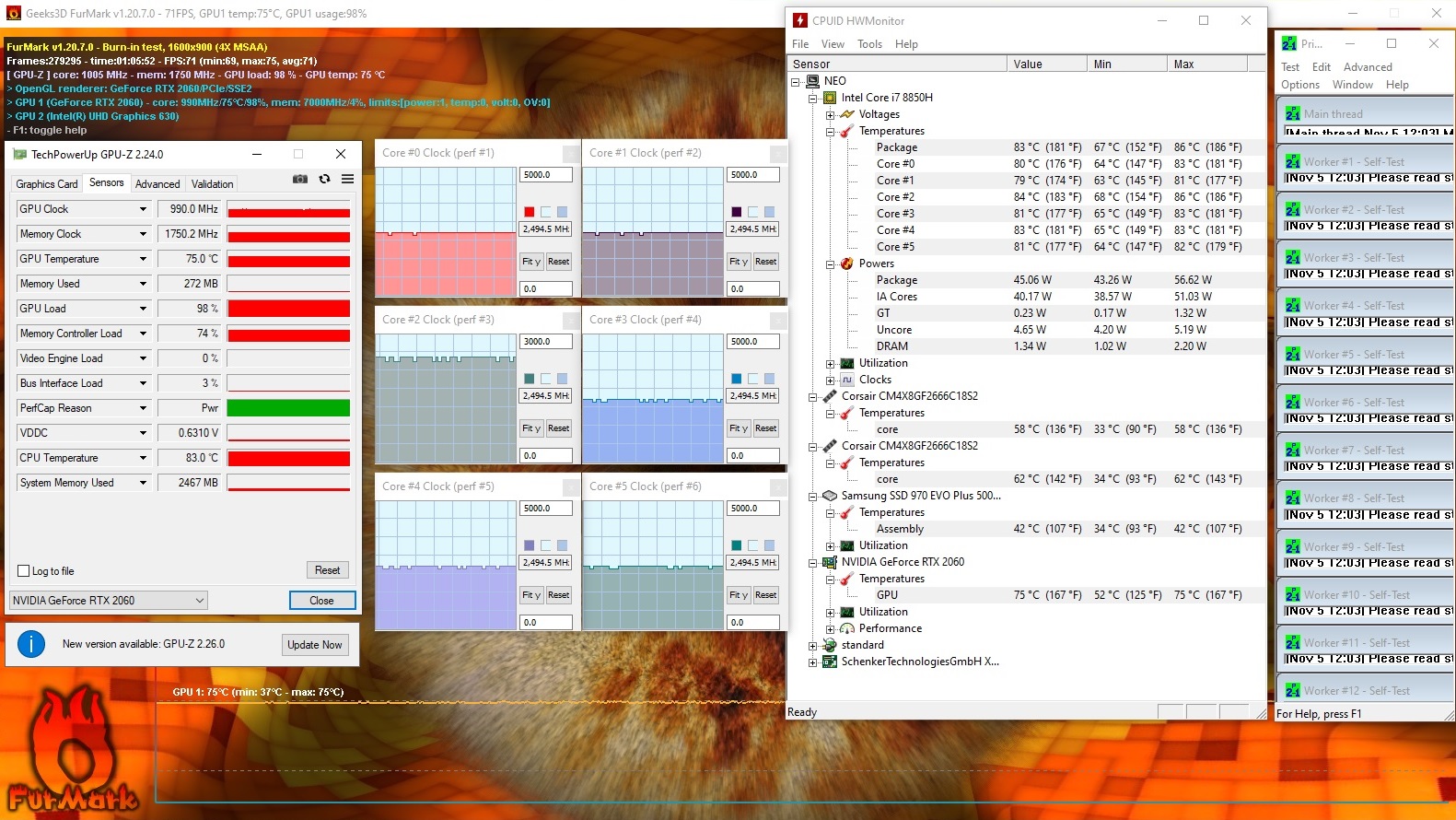Toggle the white checkbox in Core #3 Clock graph
The image size is (1456, 820).
(753, 379)
